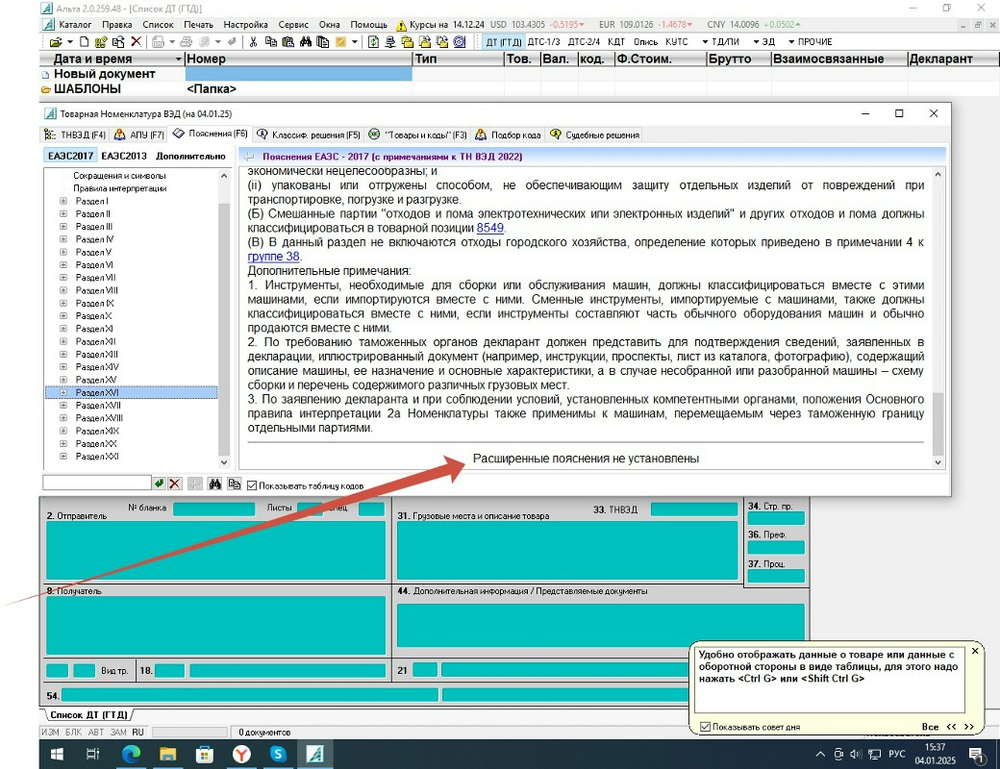
Task: Expand Раздел XVI tree node
Action: (x=63, y=393)
